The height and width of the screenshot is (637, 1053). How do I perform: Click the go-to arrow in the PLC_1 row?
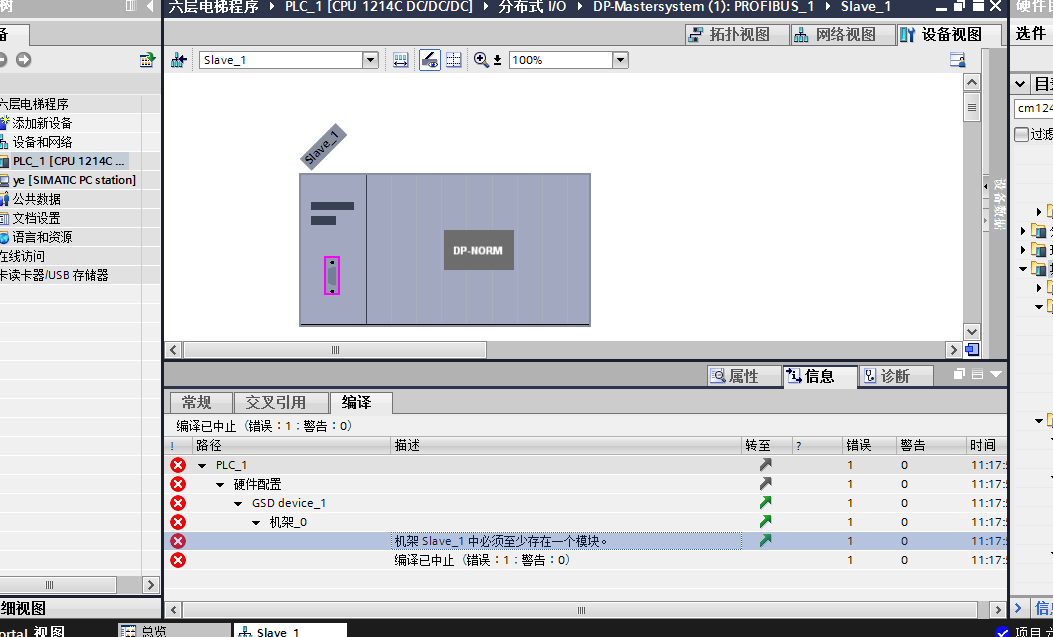766,464
